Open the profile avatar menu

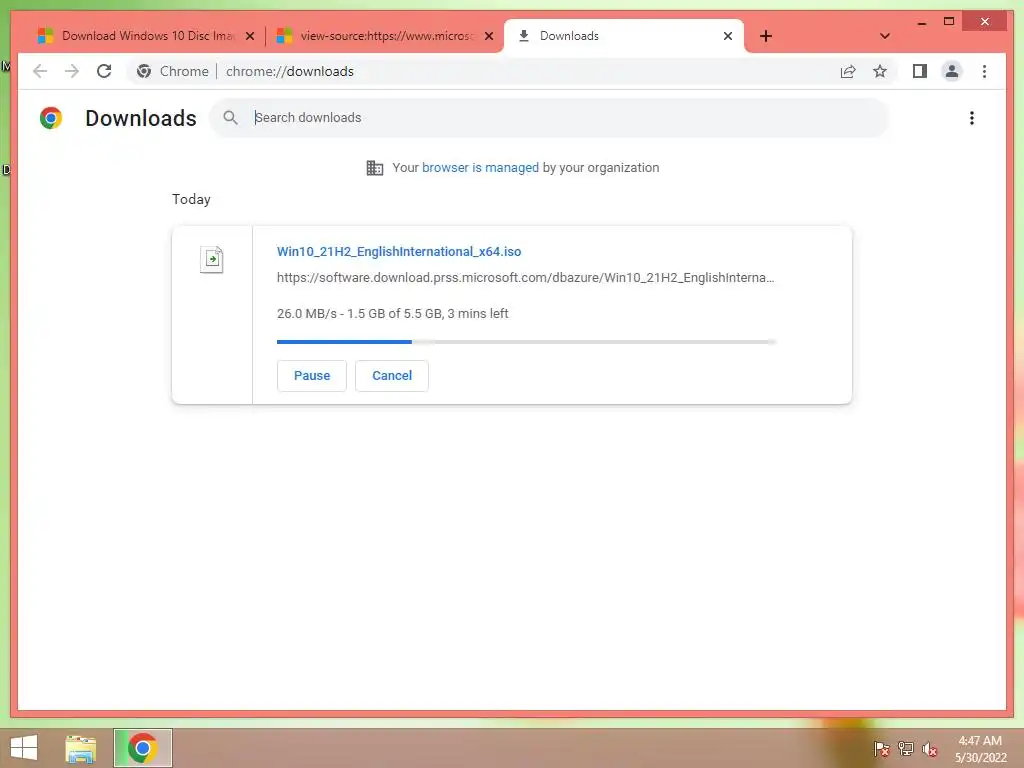(x=952, y=71)
